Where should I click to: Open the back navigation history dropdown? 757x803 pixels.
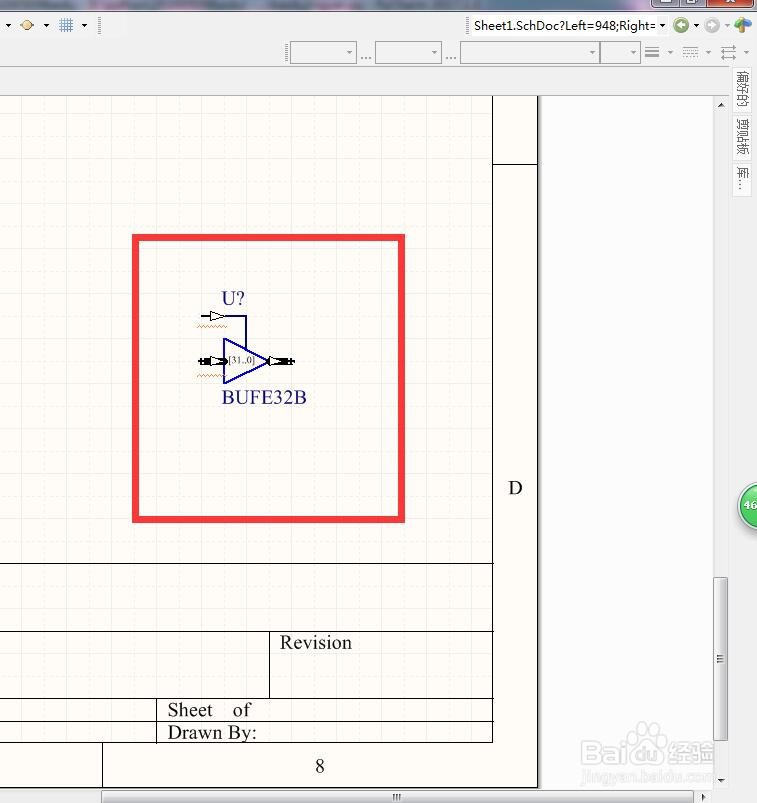pyautogui.click(x=697, y=25)
